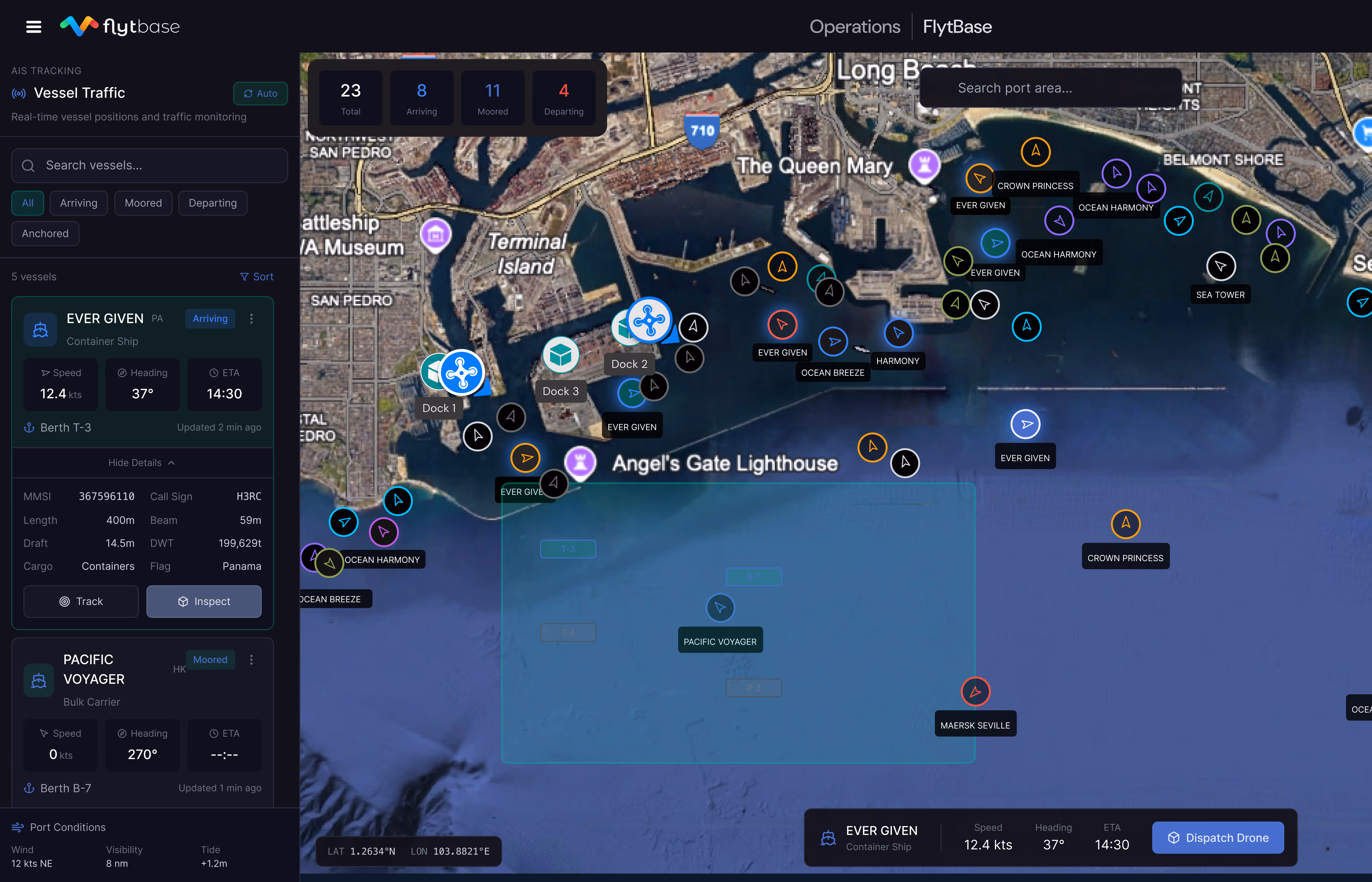Toggle Auto refresh mode
The width and height of the screenshot is (1372, 882).
(x=260, y=93)
